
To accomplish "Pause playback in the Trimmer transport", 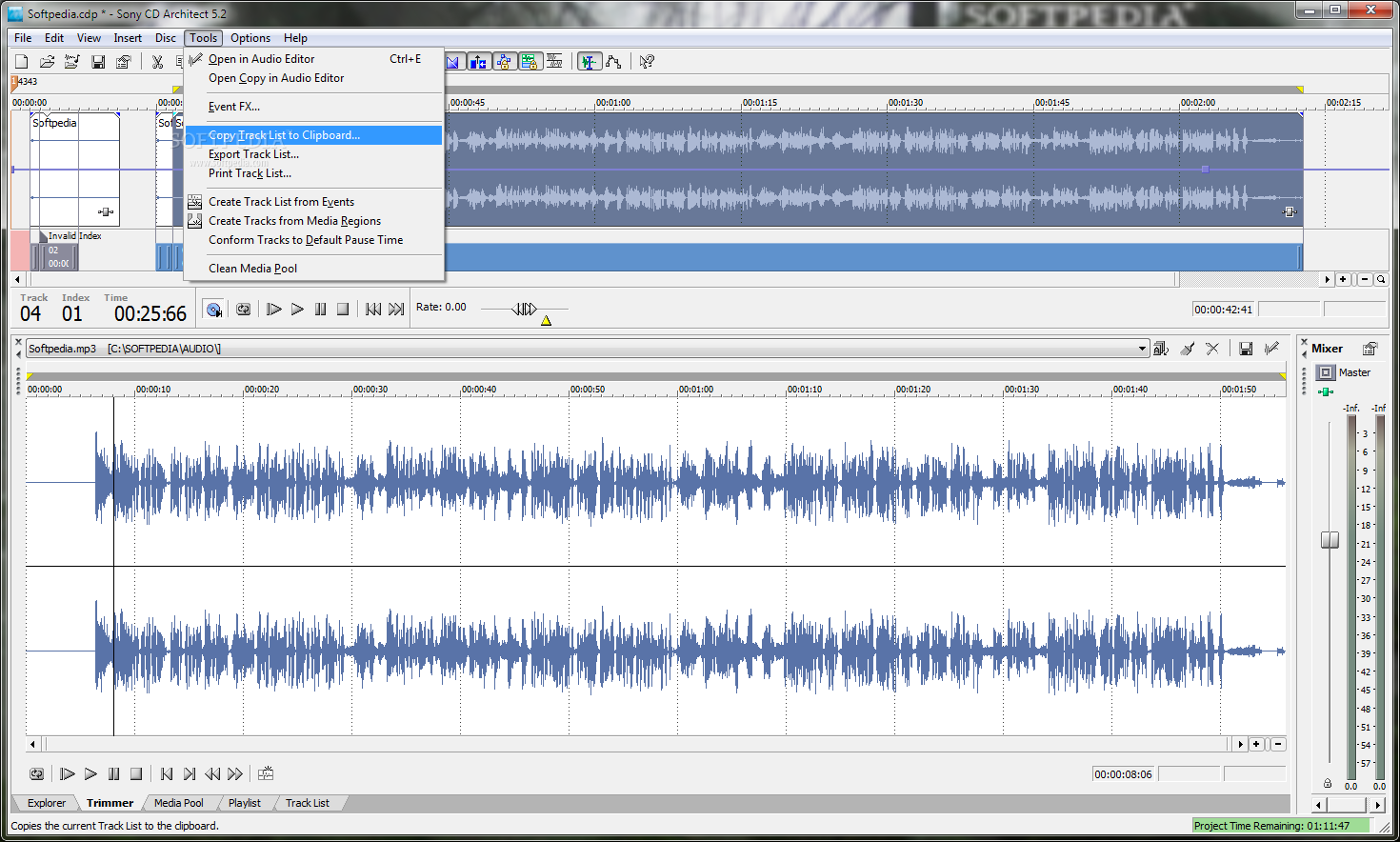I will click(113, 774).
